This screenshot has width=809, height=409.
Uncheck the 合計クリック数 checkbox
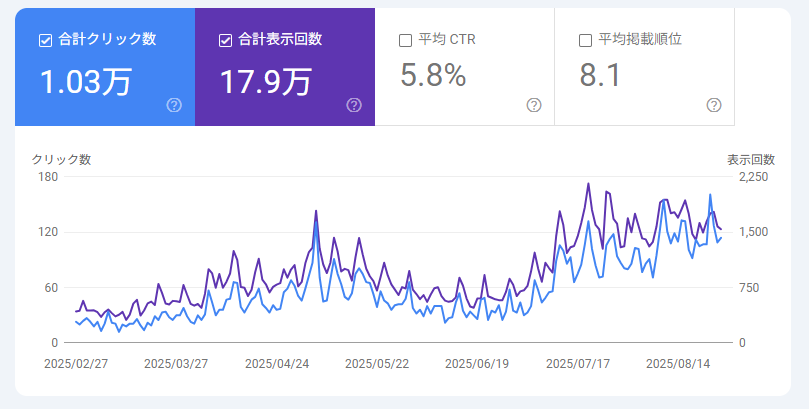coord(45,40)
